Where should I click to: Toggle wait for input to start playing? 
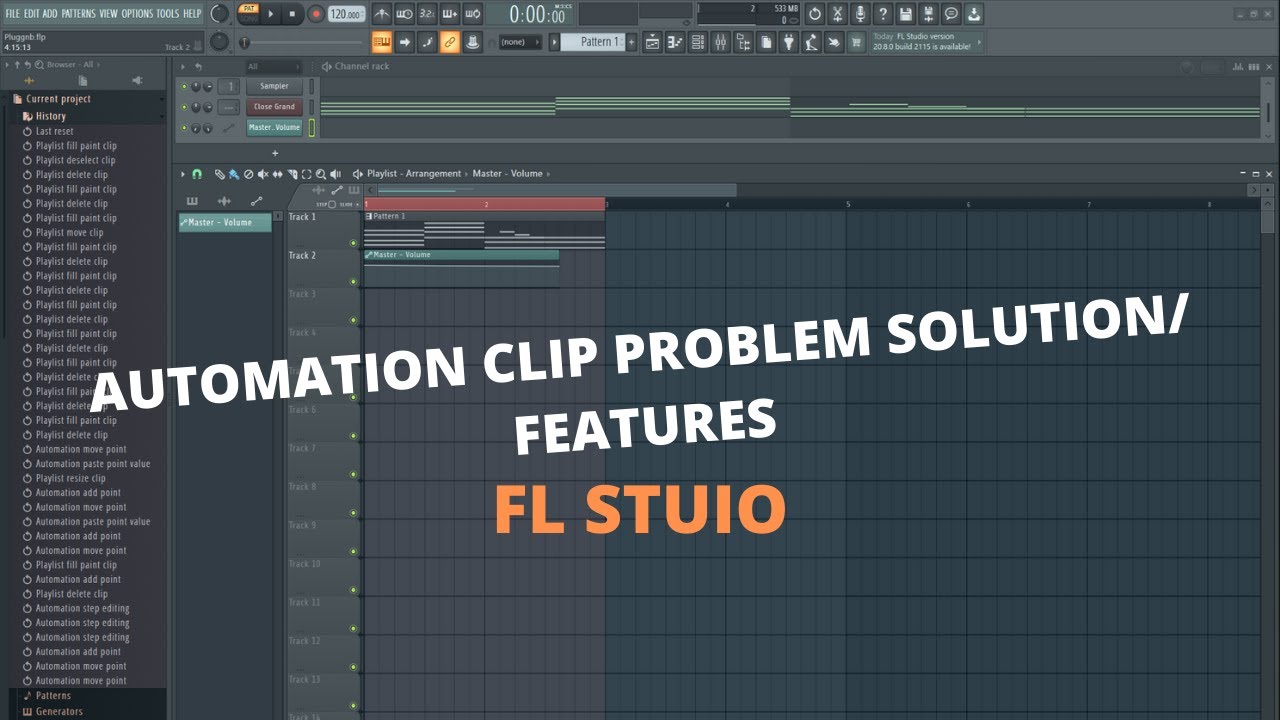tap(404, 14)
